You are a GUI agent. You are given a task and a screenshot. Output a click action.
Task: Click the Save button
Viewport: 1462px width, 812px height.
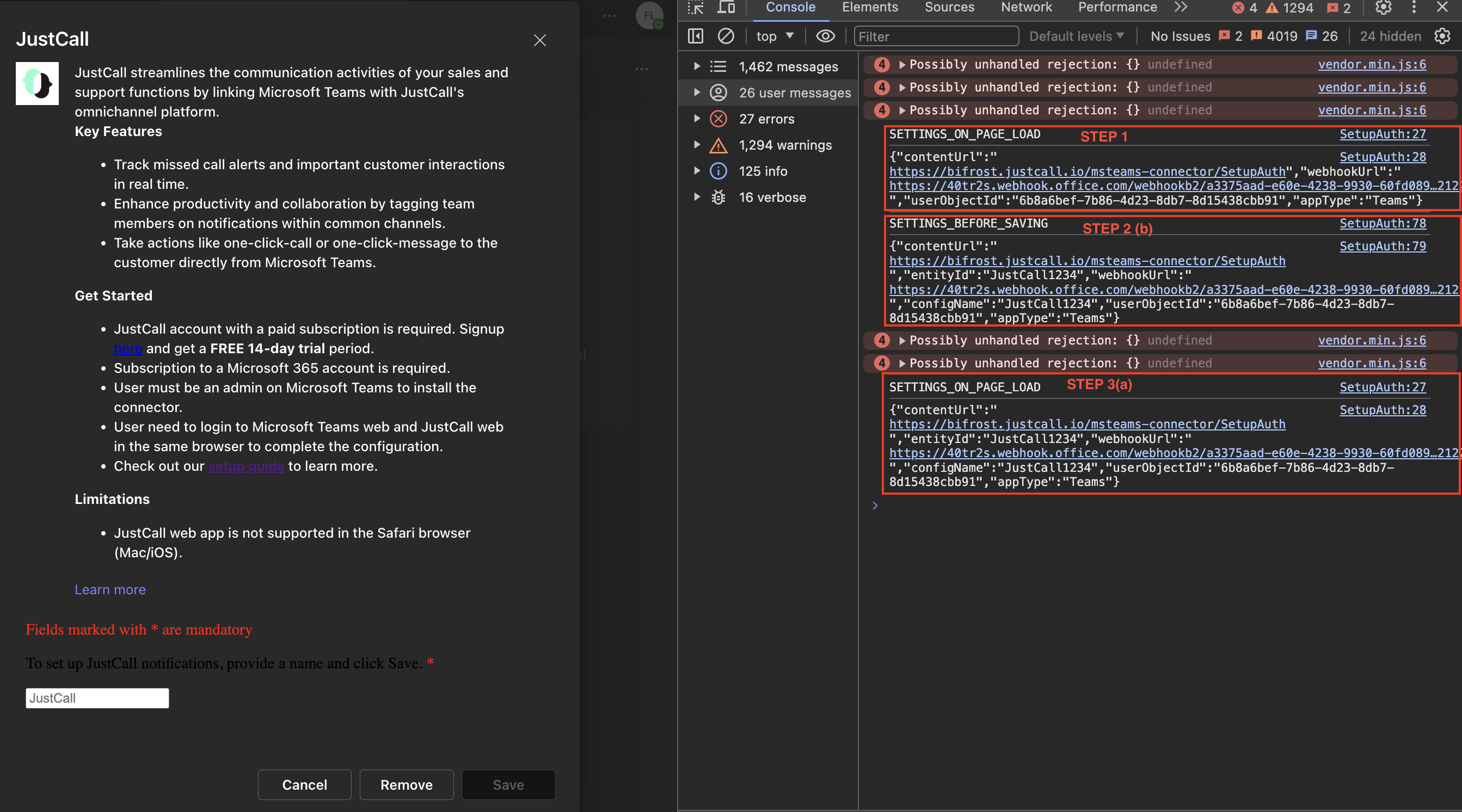(x=508, y=785)
